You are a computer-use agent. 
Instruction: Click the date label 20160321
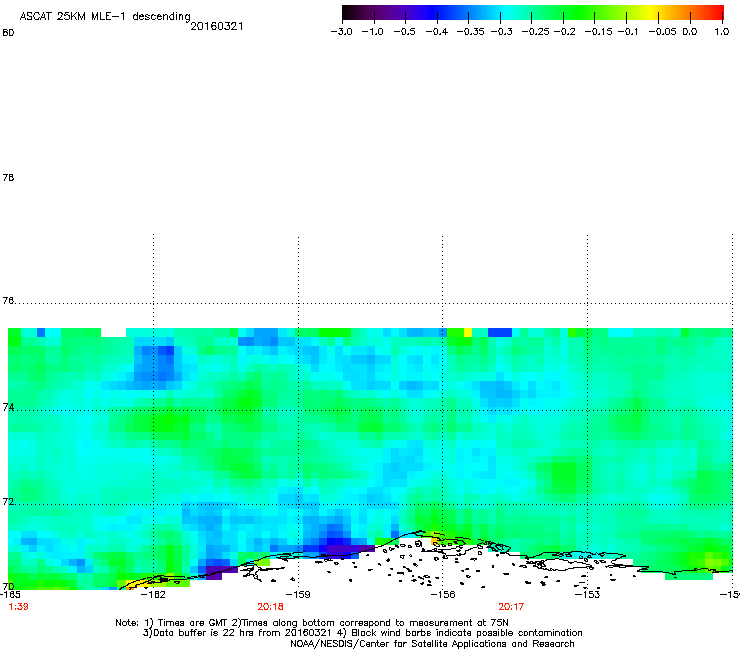pyautogui.click(x=217, y=26)
